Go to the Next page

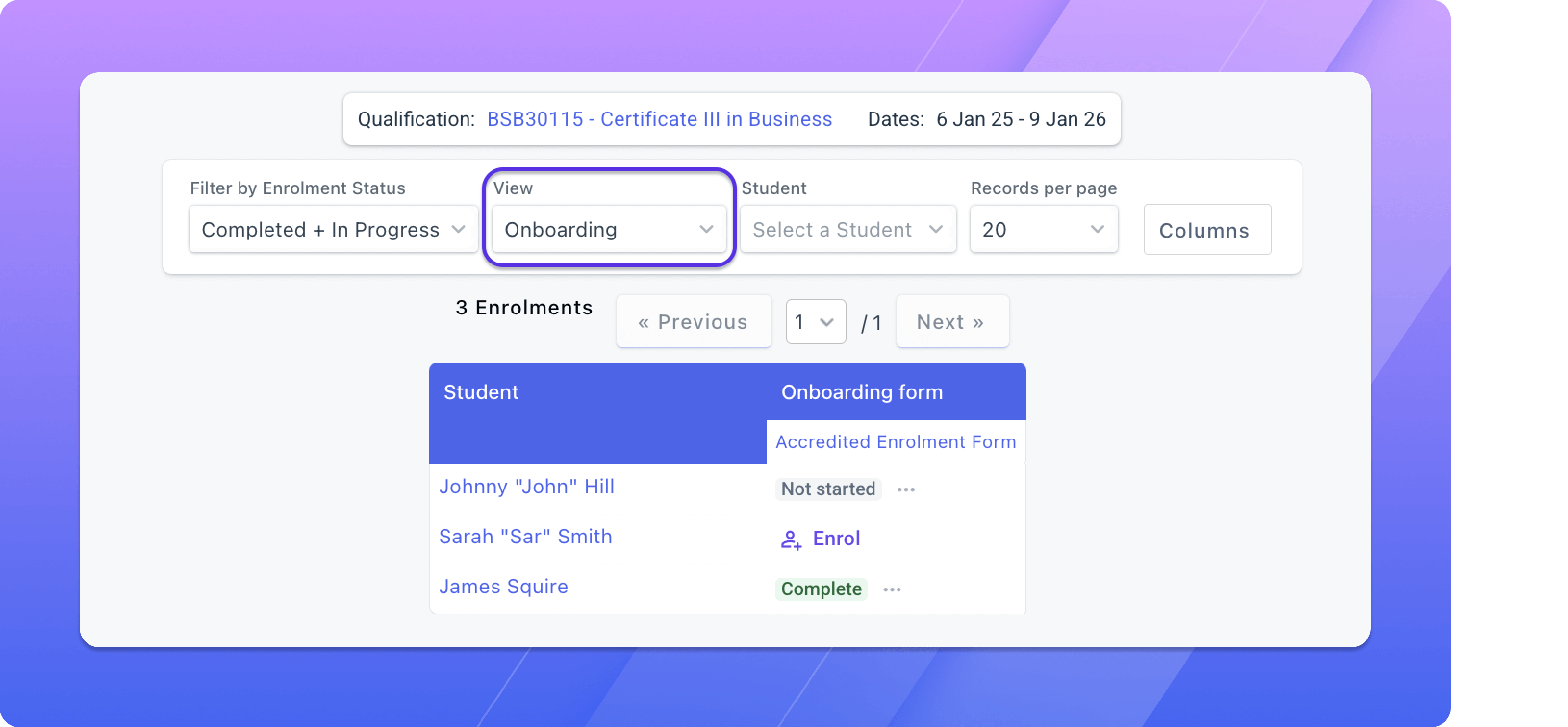tap(952, 322)
